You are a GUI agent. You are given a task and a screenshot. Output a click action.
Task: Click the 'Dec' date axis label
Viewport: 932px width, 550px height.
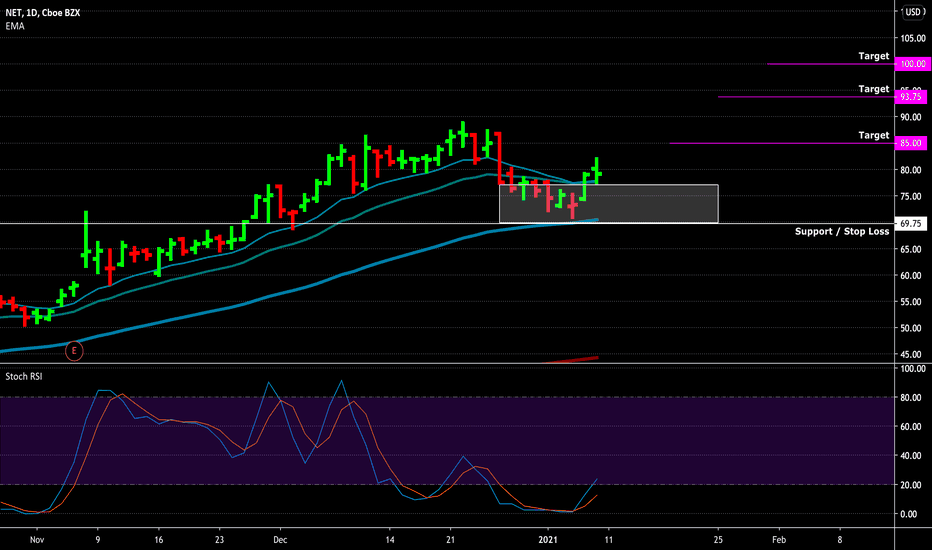280,540
